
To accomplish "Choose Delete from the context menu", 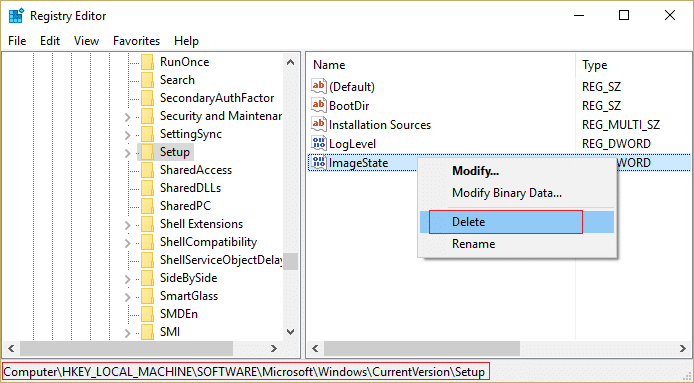I will click(517, 222).
